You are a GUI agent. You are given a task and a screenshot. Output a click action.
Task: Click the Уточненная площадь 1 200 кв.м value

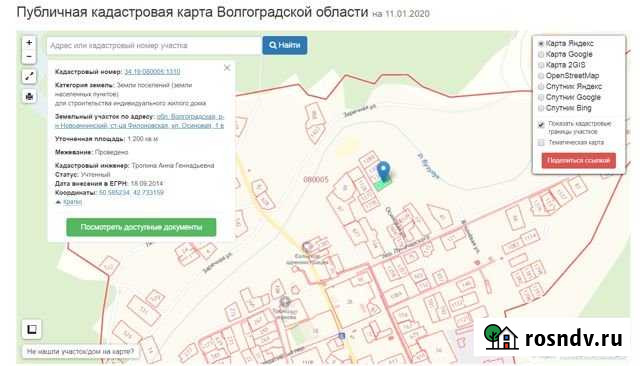142,139
